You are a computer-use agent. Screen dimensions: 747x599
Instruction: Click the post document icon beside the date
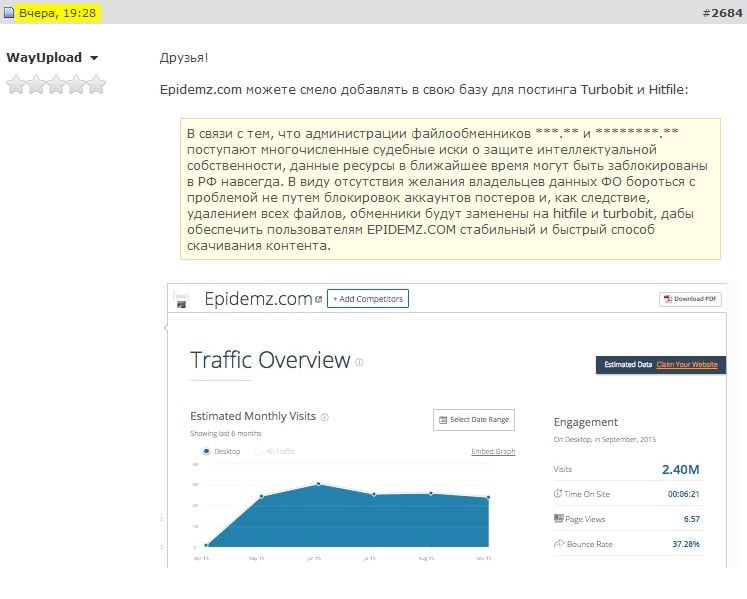pos(9,13)
